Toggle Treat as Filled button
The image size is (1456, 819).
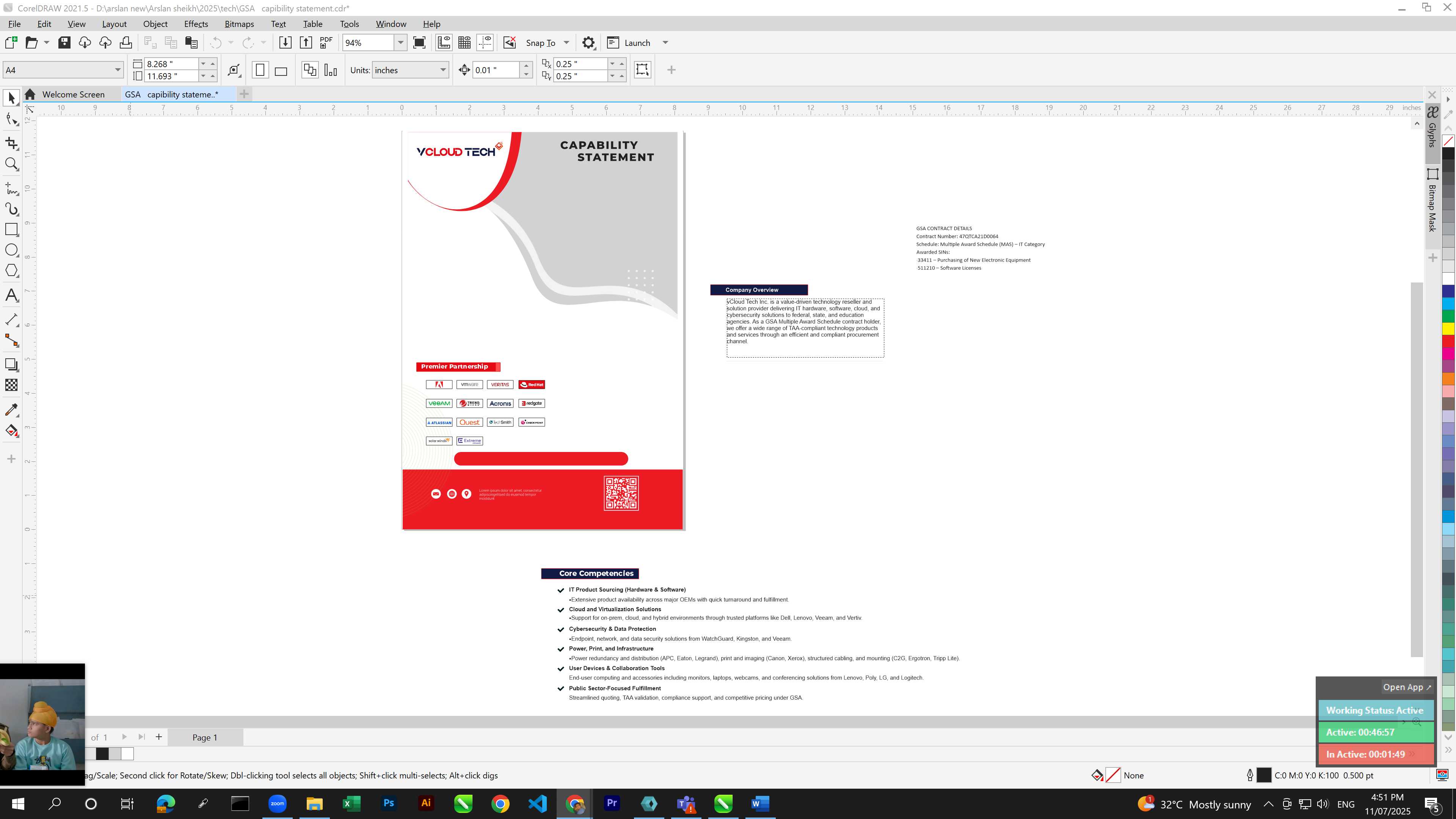[x=642, y=69]
